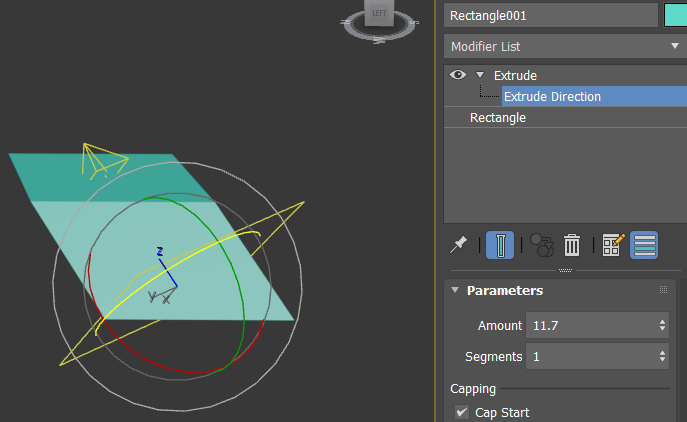The height and width of the screenshot is (422, 687).
Task: Click Make Unique icon
Action: (x=542, y=245)
